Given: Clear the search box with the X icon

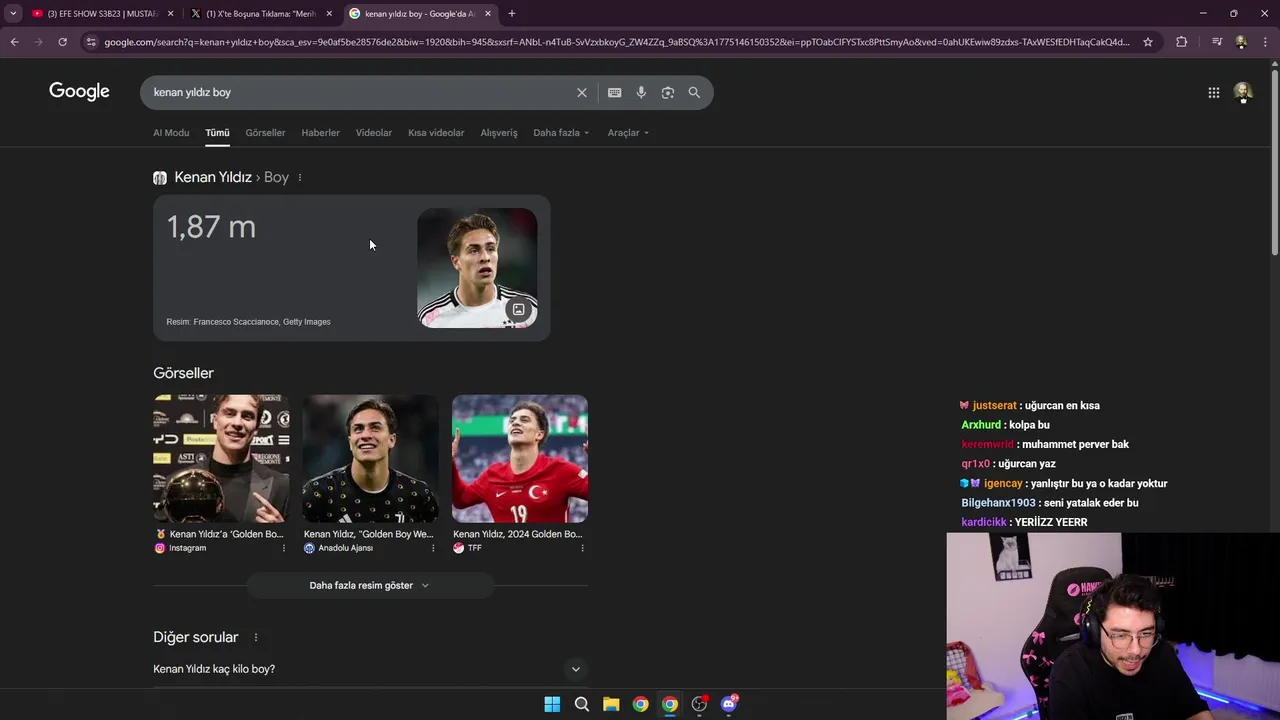Looking at the screenshot, I should point(582,92).
